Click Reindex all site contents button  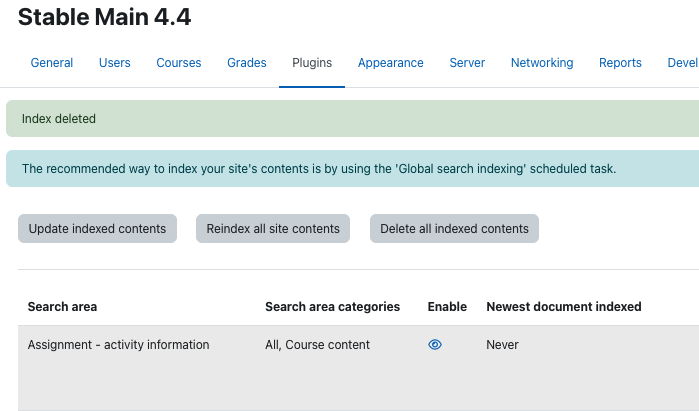click(x=273, y=229)
